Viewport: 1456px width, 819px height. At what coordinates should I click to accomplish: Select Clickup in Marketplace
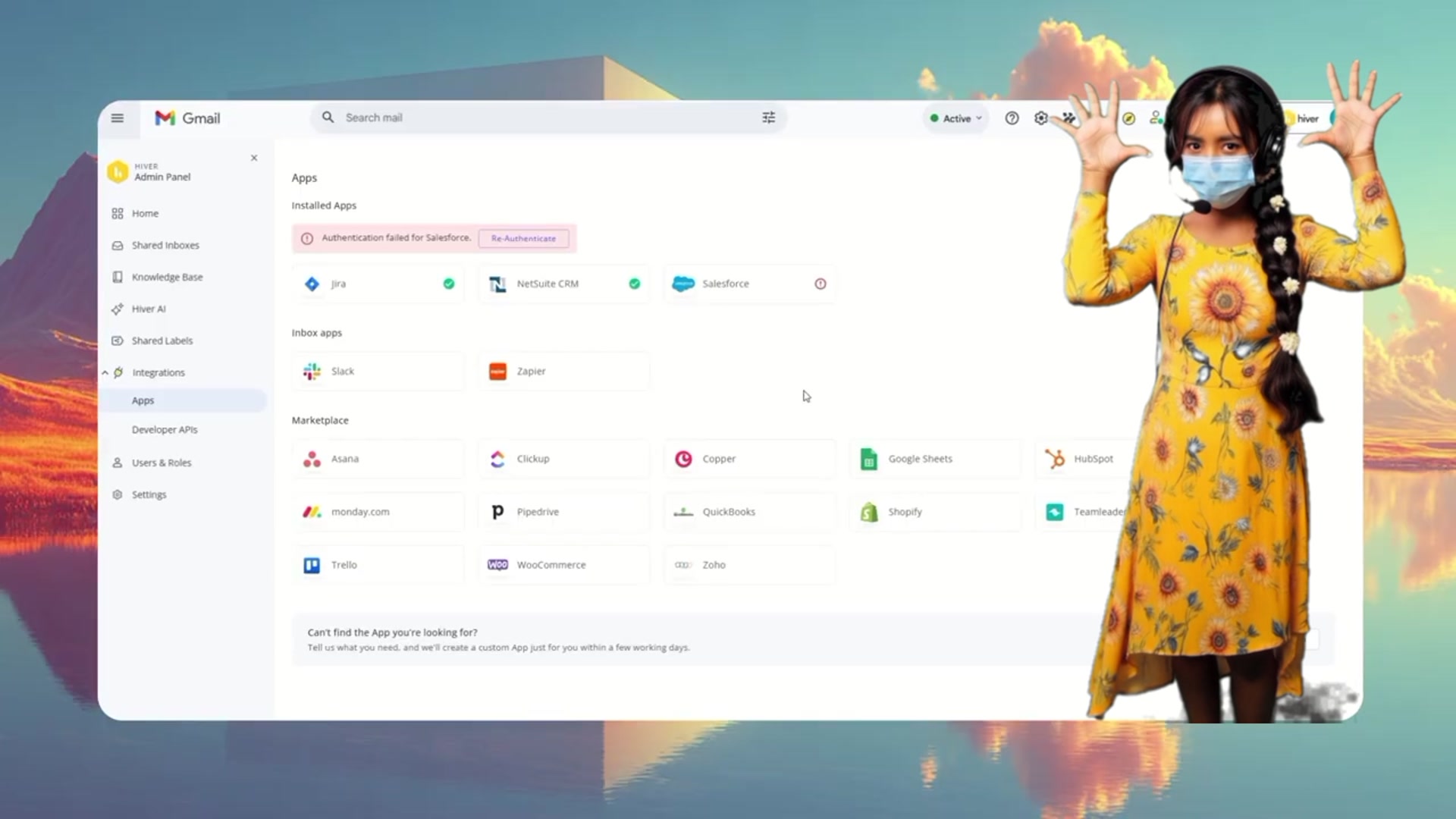pyautogui.click(x=563, y=459)
